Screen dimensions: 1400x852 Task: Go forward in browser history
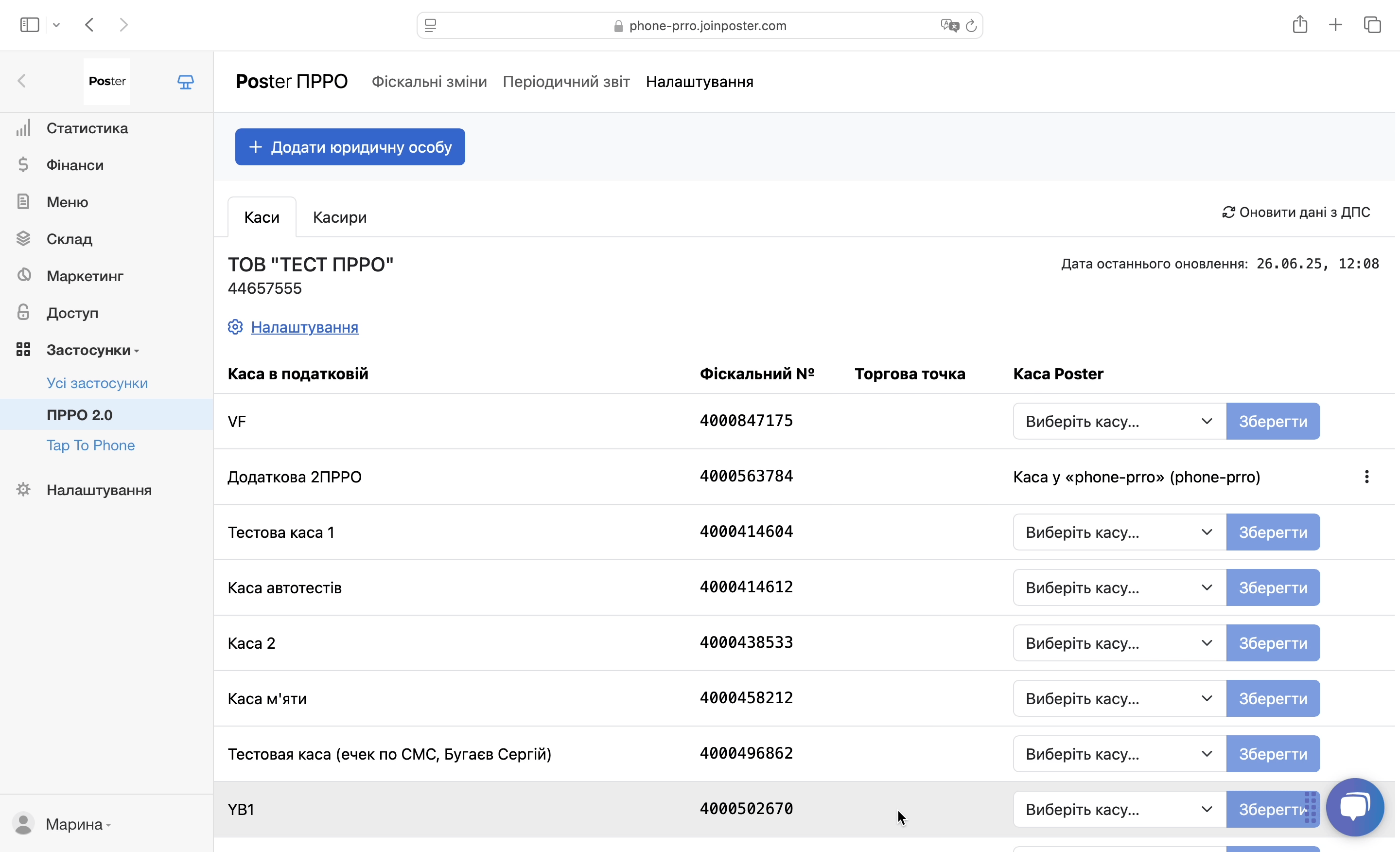124,24
